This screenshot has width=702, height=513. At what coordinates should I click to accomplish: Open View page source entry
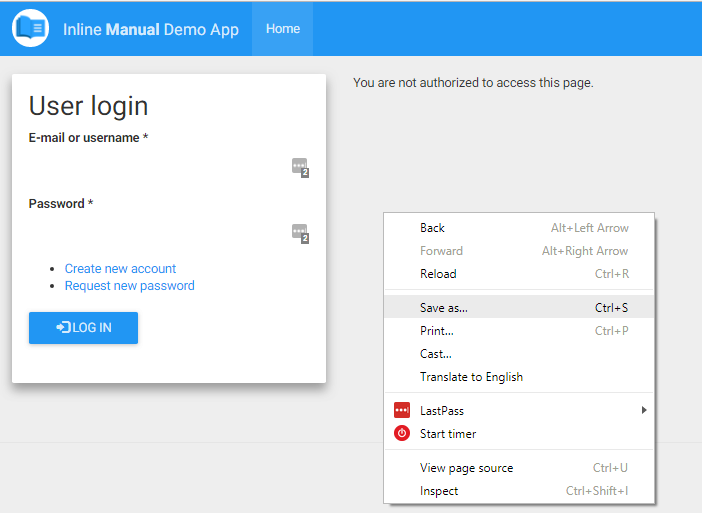[x=519, y=468]
